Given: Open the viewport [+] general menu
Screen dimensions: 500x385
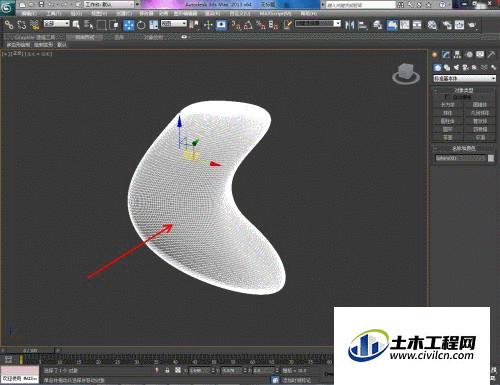Looking at the screenshot, I should point(5,54).
